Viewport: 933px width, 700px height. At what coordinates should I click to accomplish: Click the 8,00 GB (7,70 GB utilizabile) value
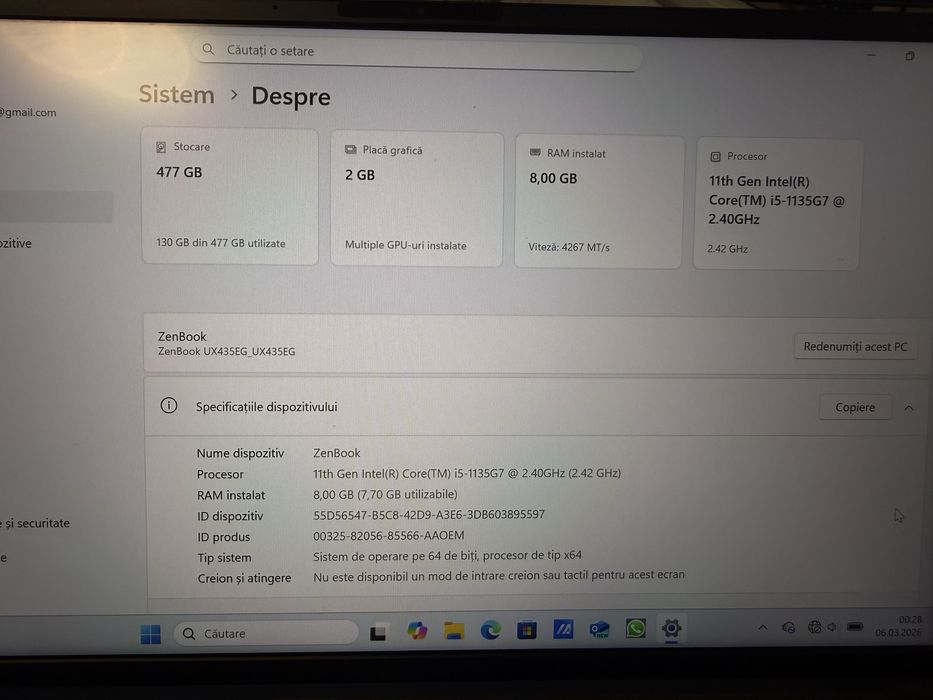385,495
